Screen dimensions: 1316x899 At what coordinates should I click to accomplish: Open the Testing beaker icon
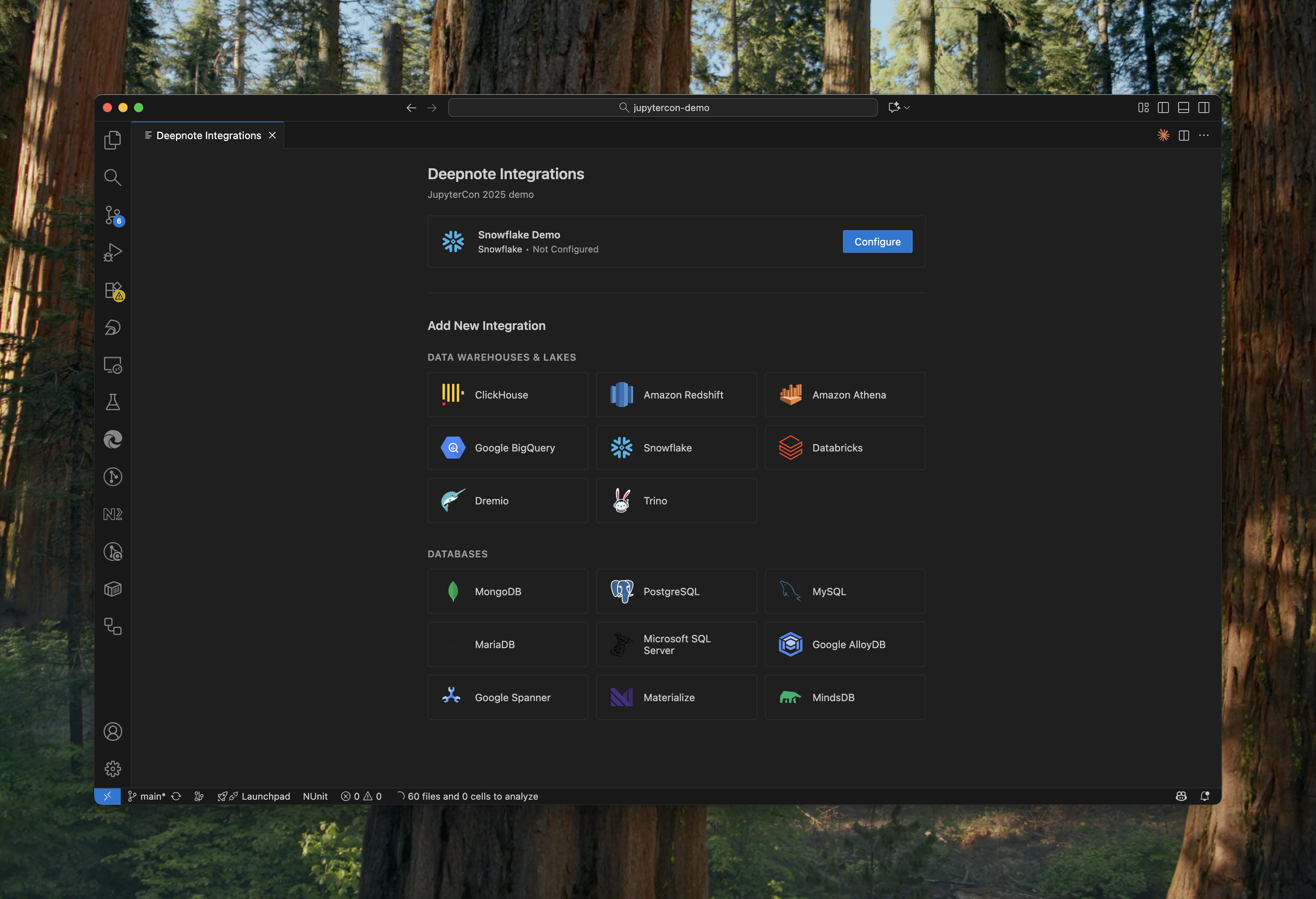pyautogui.click(x=113, y=402)
